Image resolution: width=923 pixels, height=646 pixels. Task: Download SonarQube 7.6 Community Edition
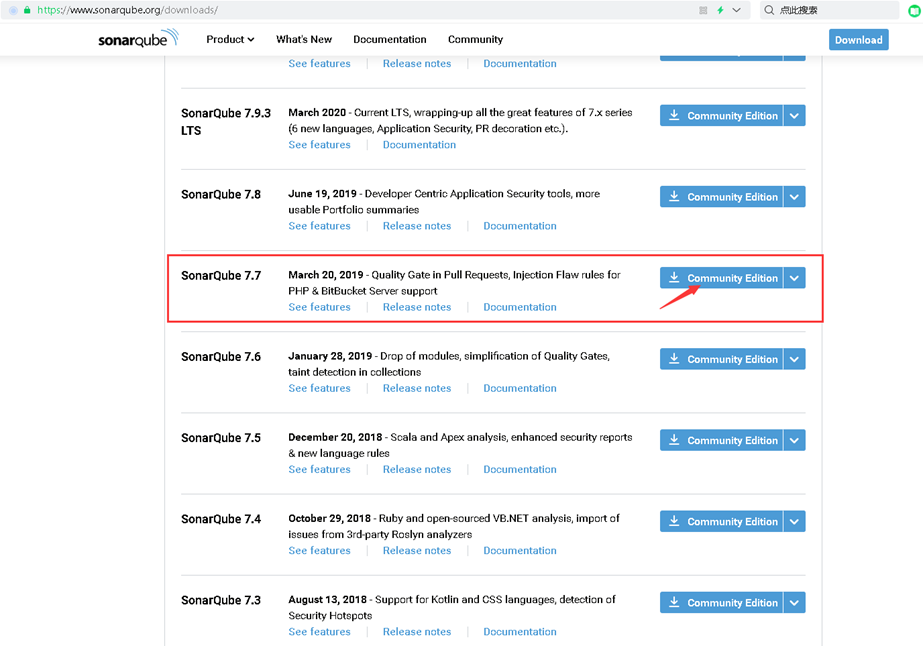pyautogui.click(x=722, y=360)
